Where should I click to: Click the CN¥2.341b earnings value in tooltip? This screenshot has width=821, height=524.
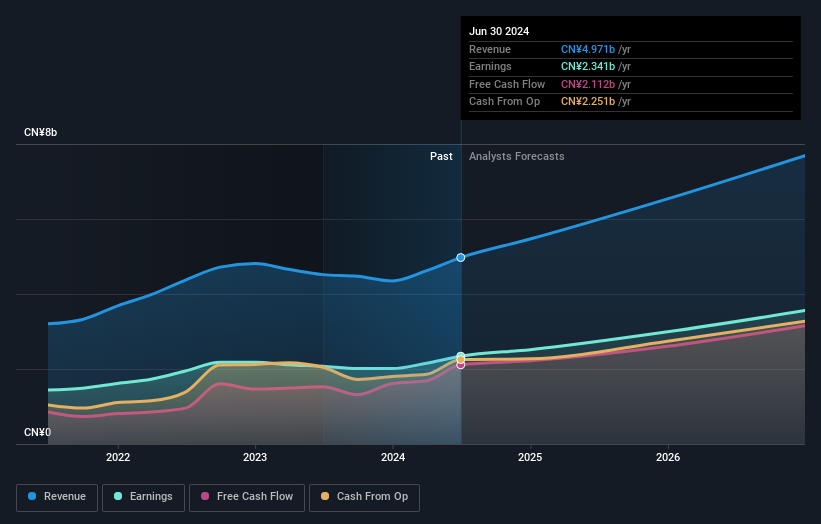[587, 66]
